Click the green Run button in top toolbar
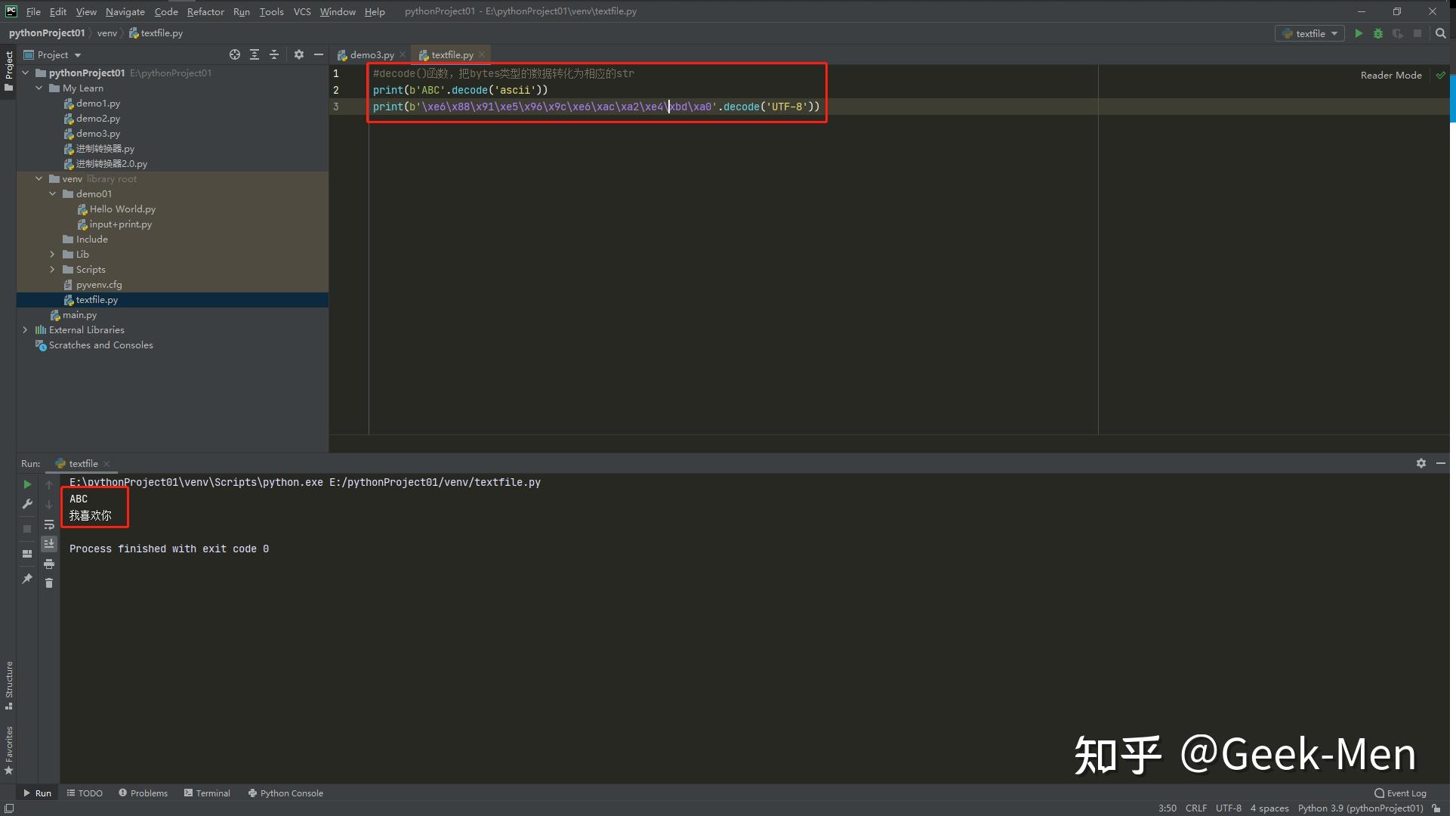The width and height of the screenshot is (1456, 816). click(x=1359, y=33)
